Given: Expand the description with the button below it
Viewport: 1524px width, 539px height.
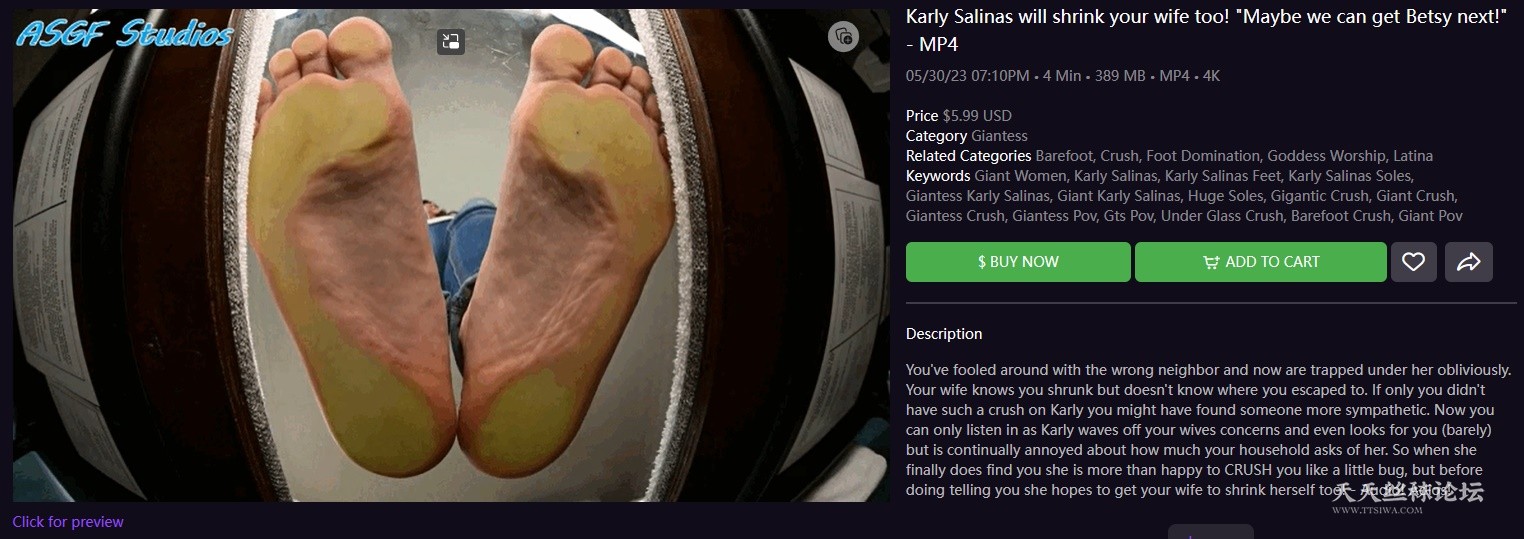Looking at the screenshot, I should [x=1210, y=531].
